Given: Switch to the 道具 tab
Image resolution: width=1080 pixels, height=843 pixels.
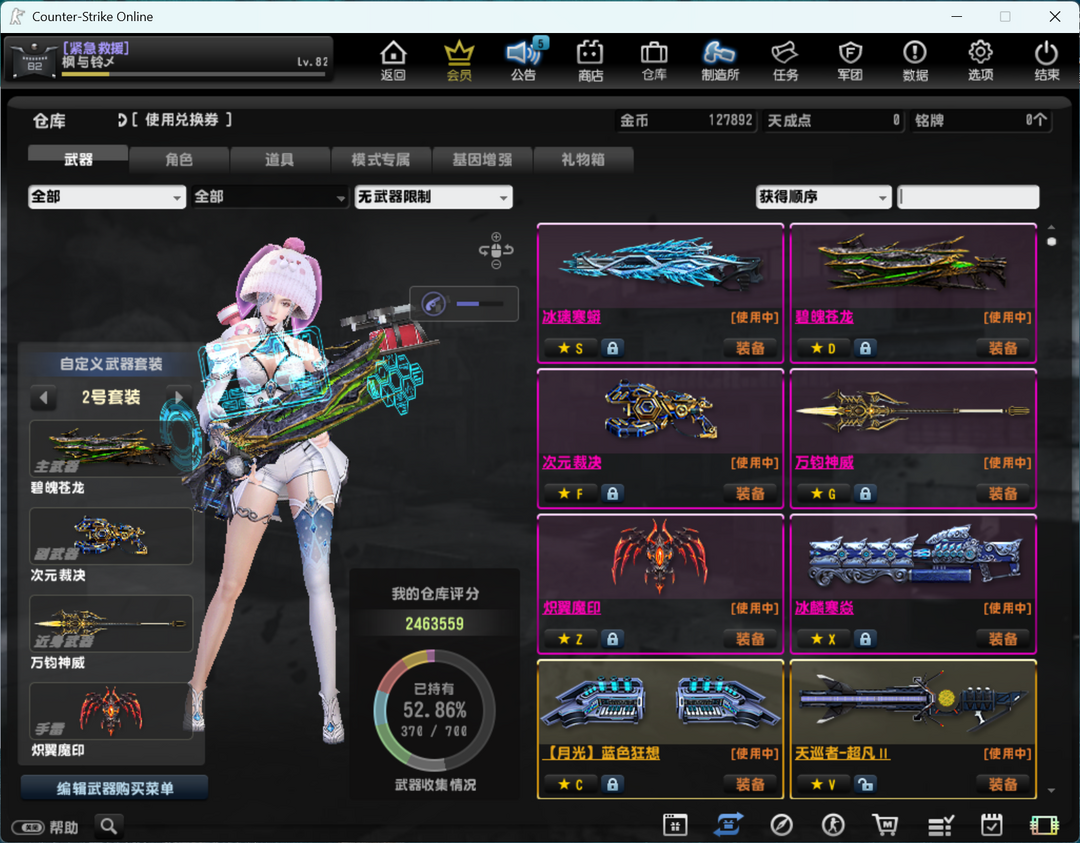Looking at the screenshot, I should point(280,159).
